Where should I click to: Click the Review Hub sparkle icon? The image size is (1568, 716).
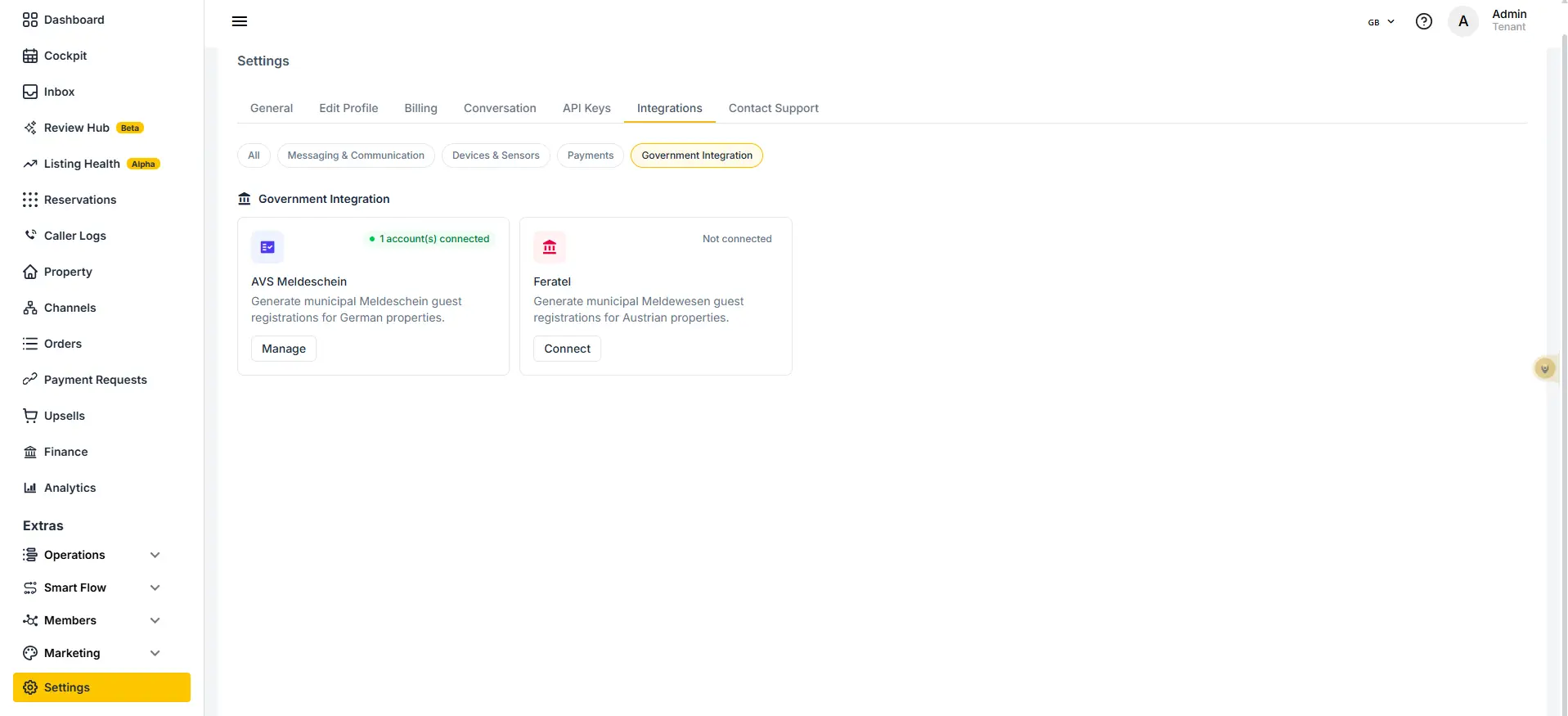[30, 128]
